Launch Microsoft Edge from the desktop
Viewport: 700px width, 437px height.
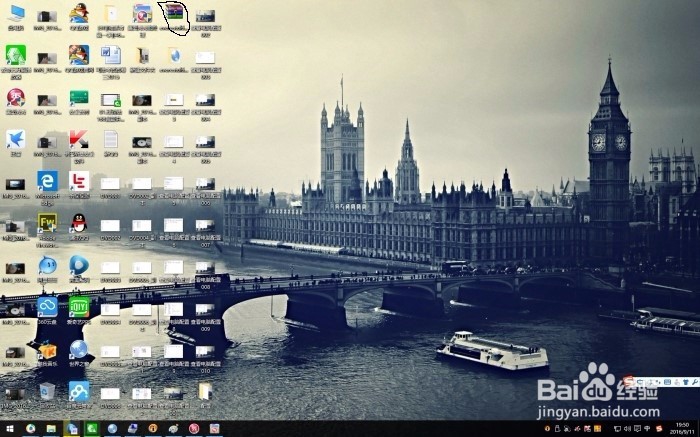(47, 181)
